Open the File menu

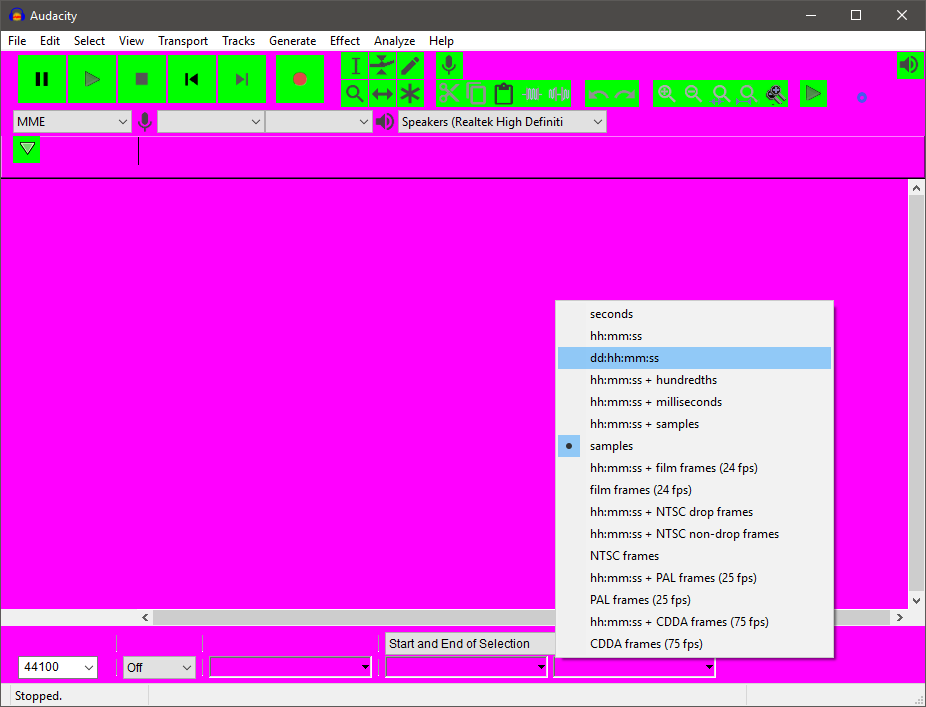[x=17, y=41]
